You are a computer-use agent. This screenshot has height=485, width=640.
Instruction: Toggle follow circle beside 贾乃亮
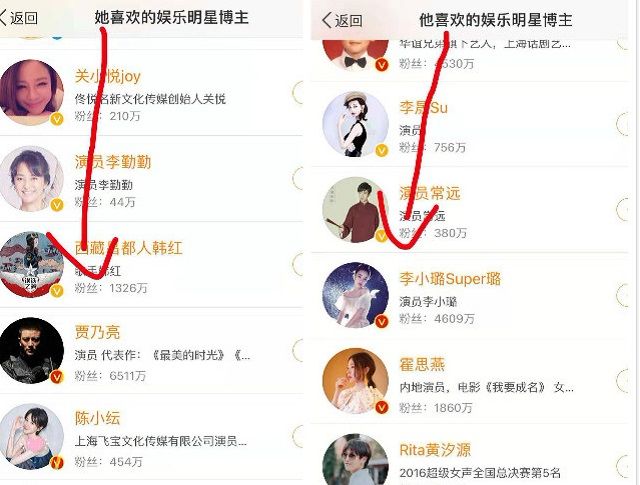298,350
